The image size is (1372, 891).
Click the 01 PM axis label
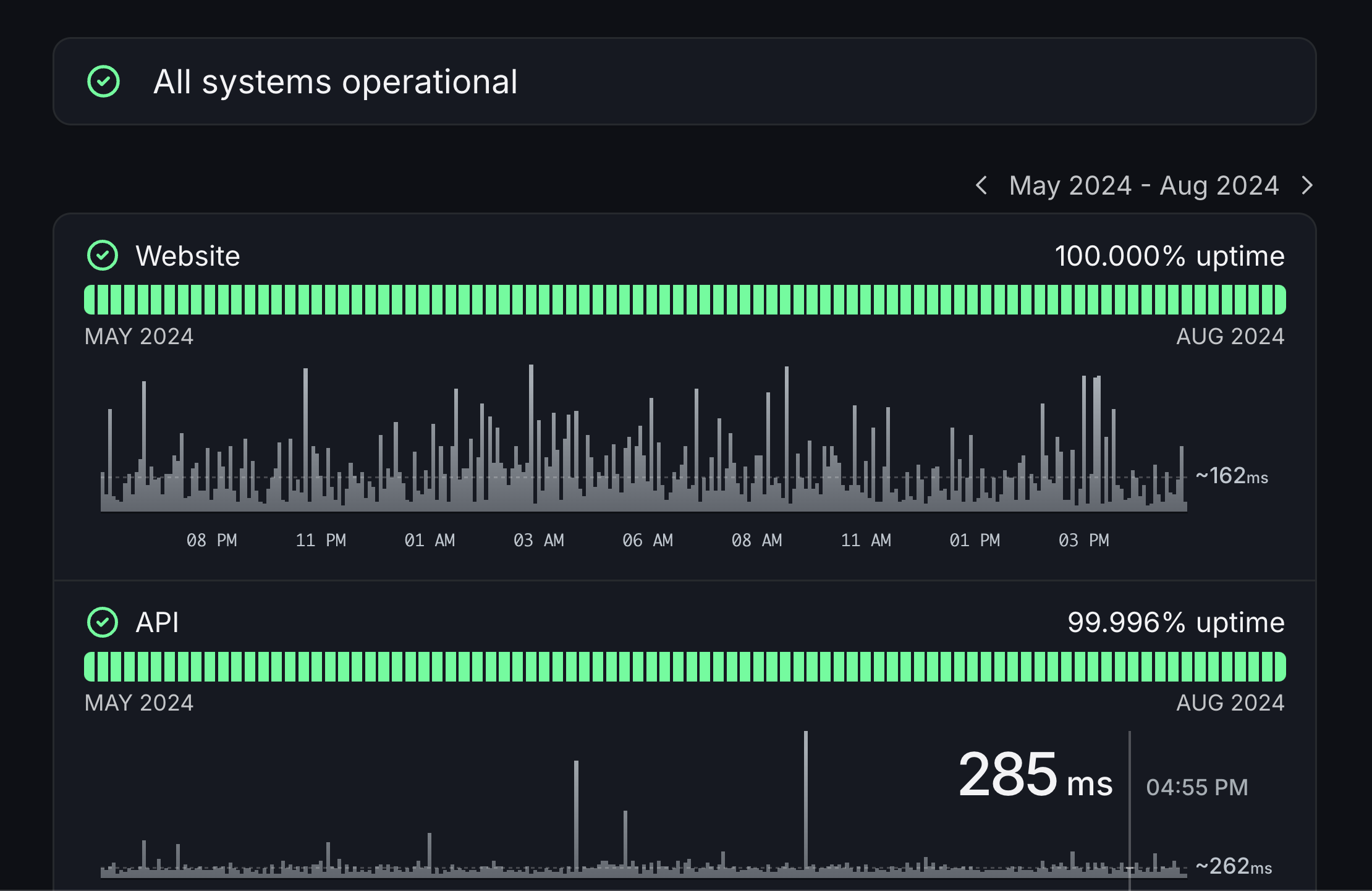coord(975,540)
